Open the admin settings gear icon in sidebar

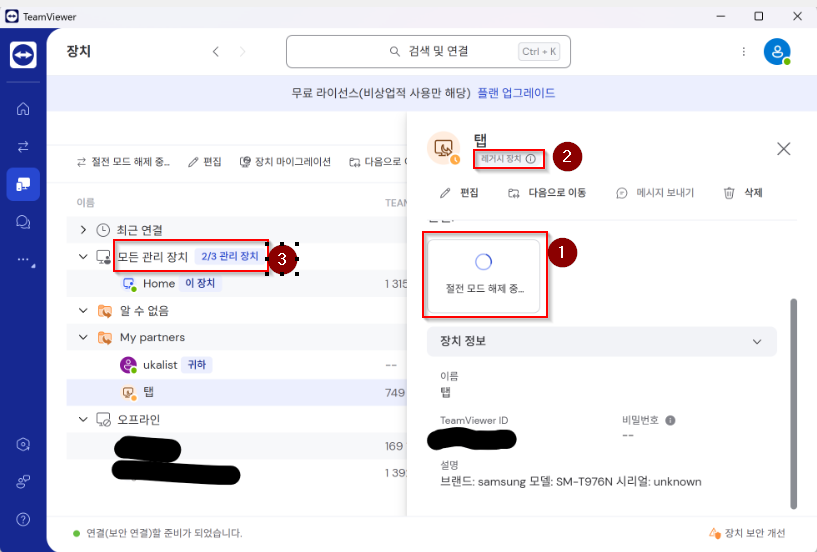click(x=23, y=445)
